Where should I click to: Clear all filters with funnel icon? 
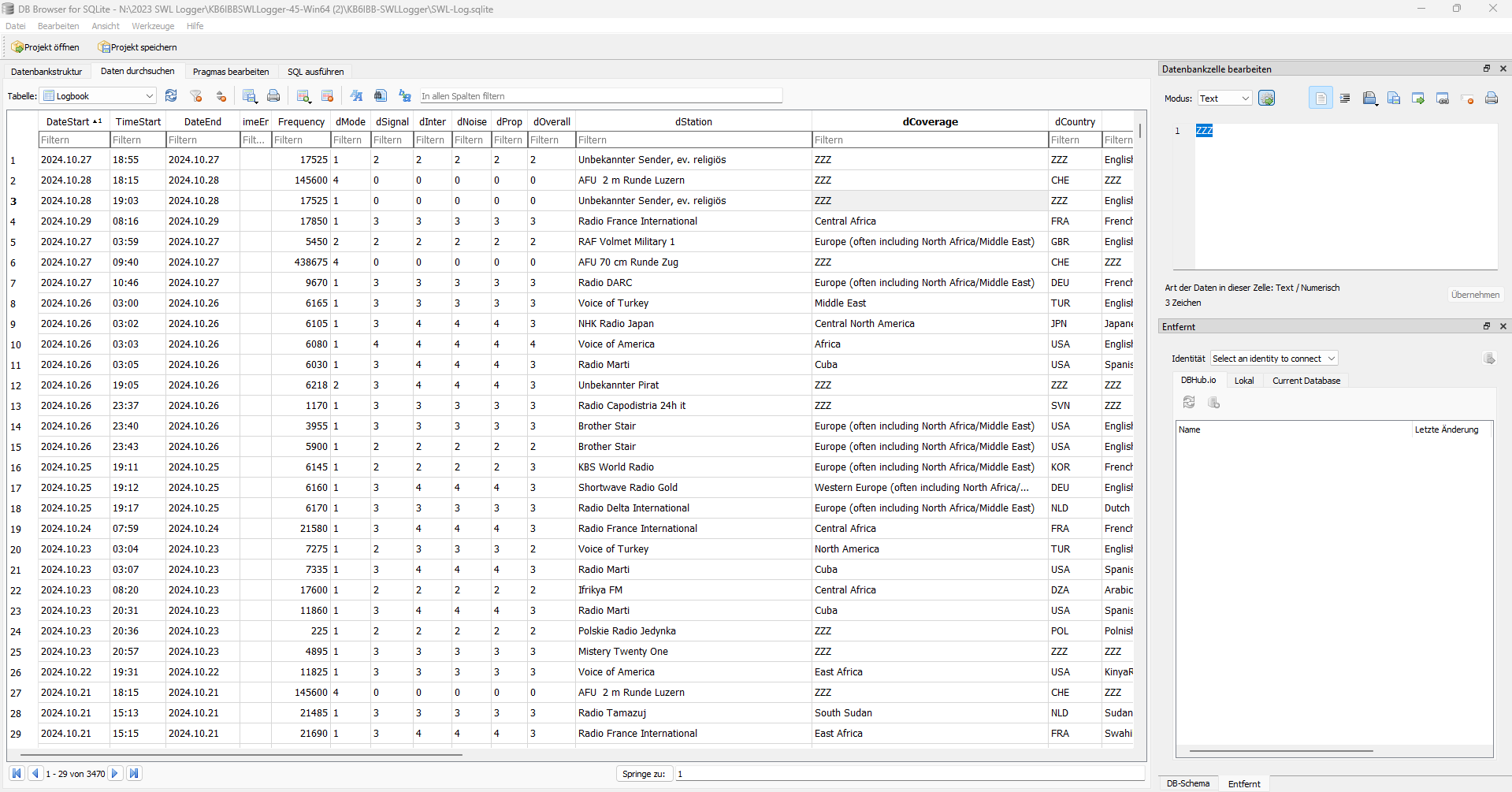pos(196,96)
